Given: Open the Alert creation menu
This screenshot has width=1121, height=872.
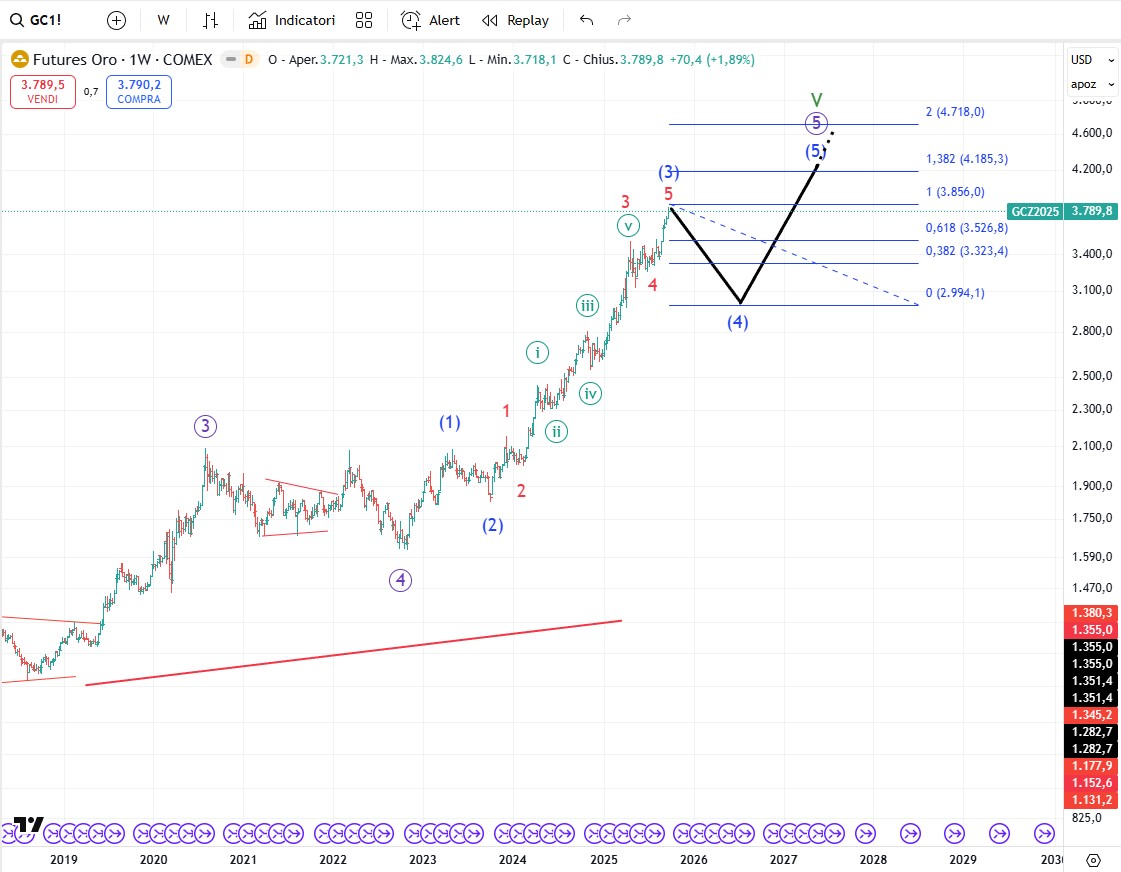Looking at the screenshot, I should coord(431,20).
